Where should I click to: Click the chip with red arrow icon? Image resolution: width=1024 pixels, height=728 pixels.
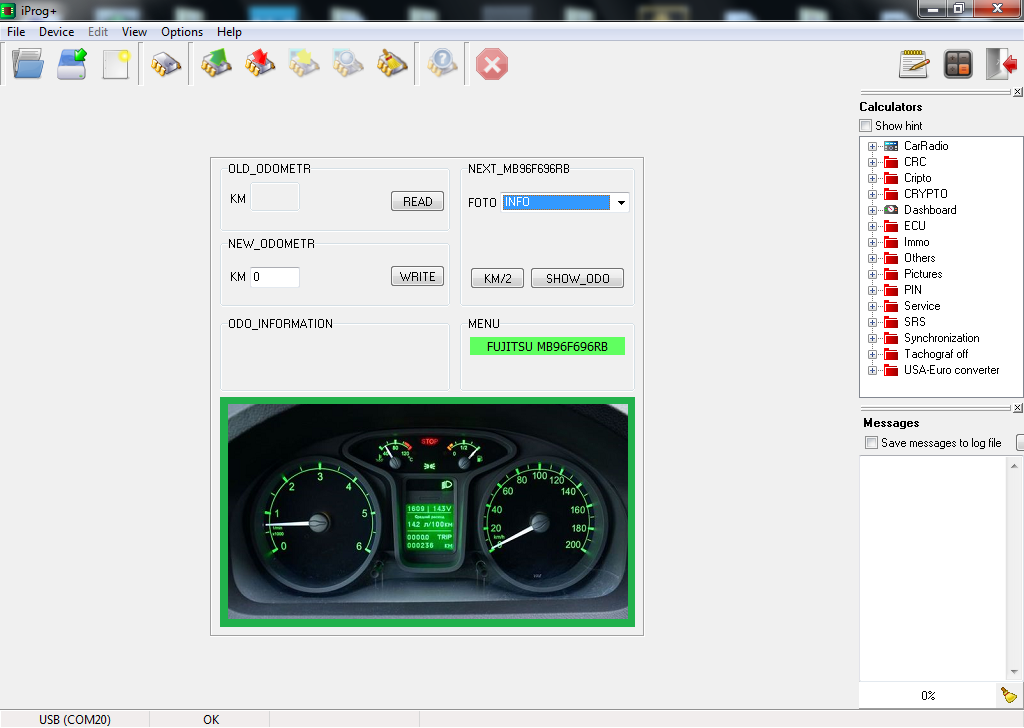(x=260, y=65)
